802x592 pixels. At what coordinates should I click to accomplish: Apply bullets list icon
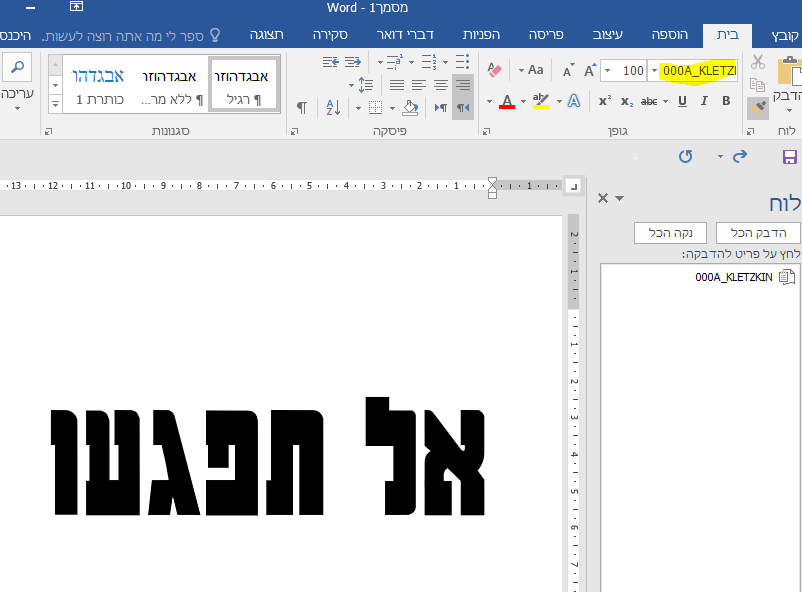click(462, 62)
